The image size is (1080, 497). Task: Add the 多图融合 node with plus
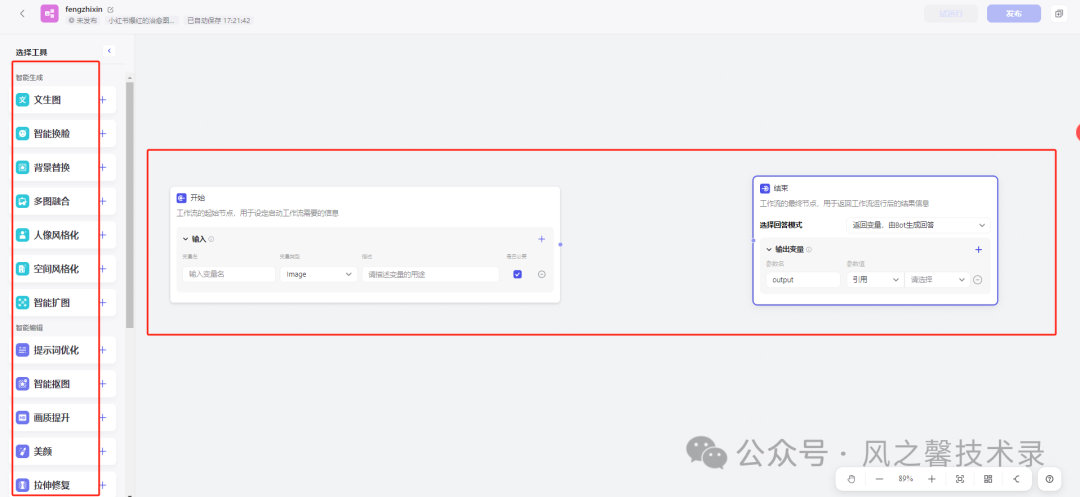coord(103,202)
